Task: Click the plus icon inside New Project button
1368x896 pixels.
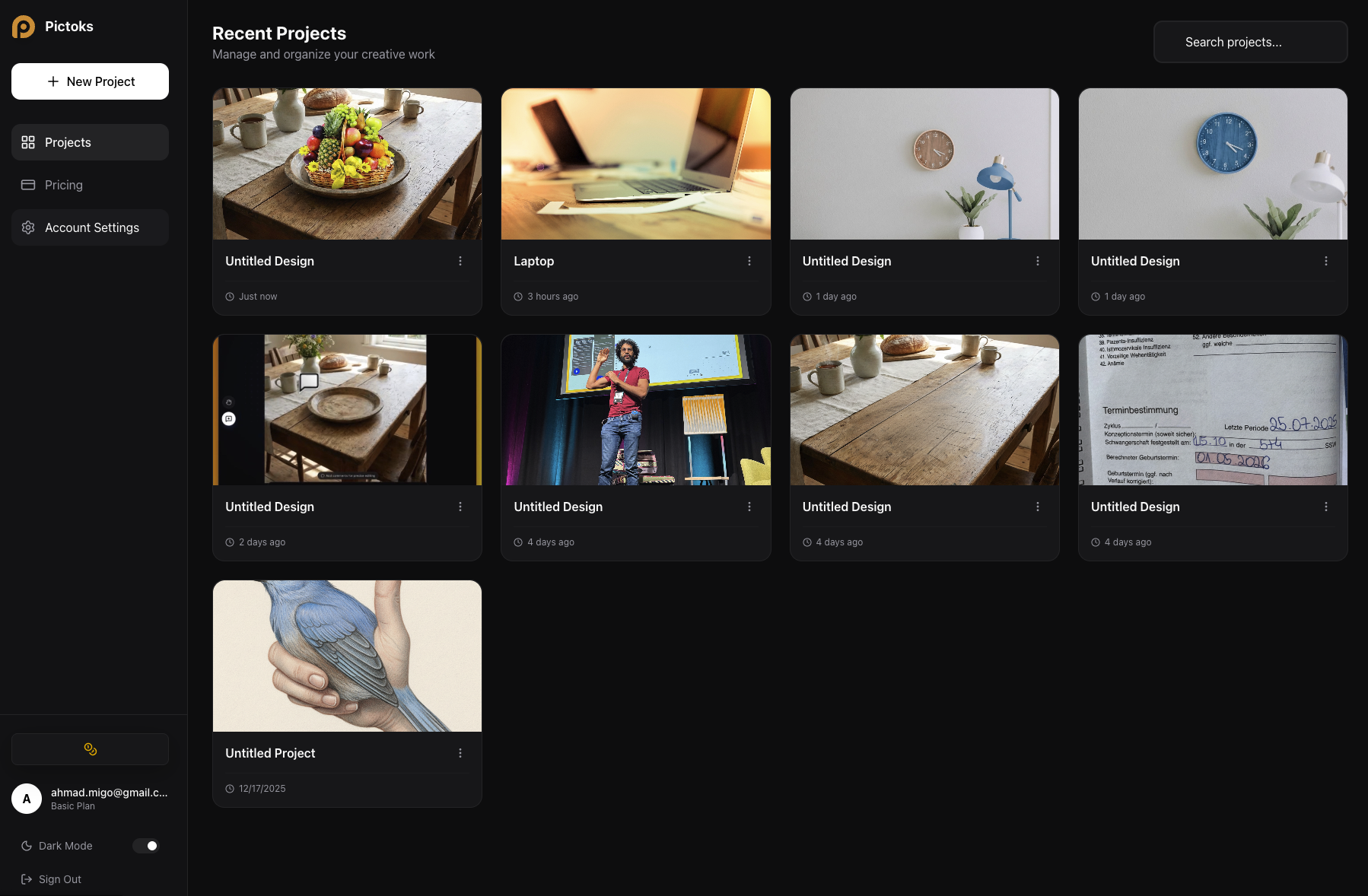Action: pyautogui.click(x=52, y=81)
